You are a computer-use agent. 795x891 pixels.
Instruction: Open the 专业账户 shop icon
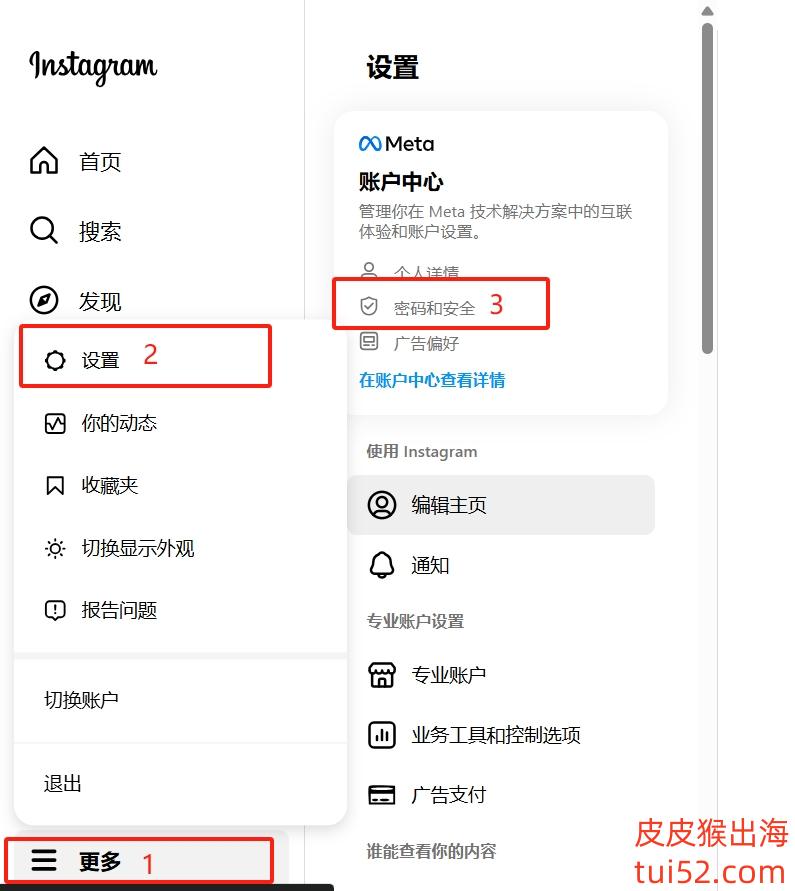point(382,675)
